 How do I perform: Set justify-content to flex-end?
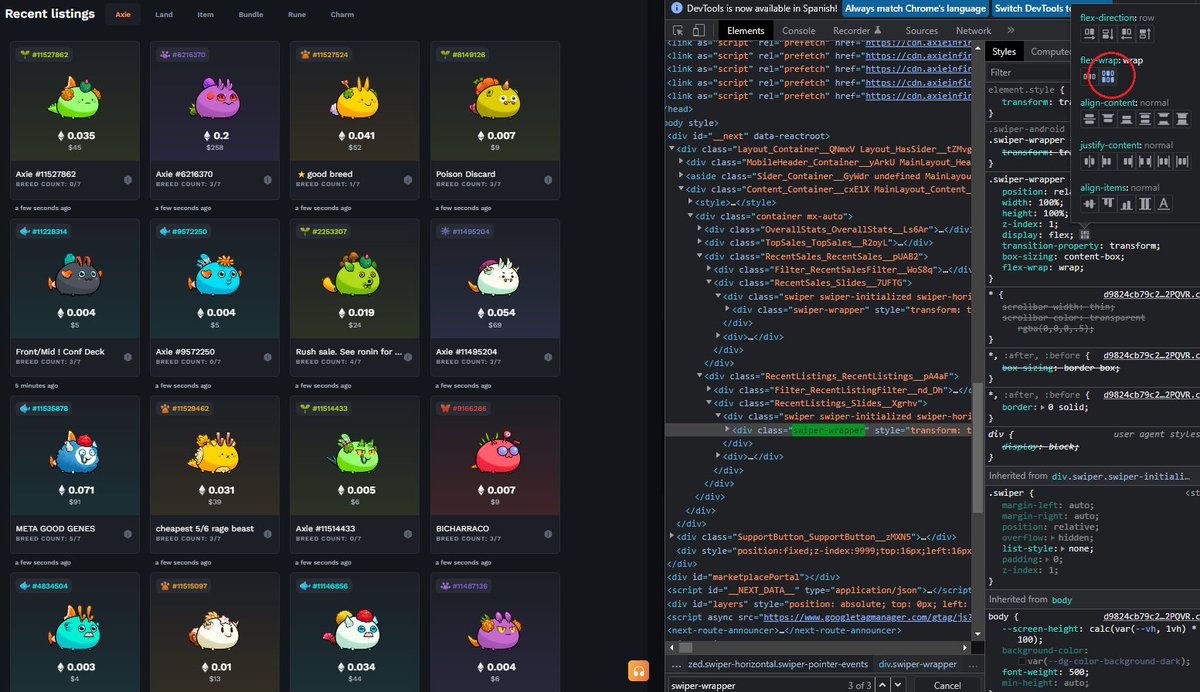tap(1125, 161)
